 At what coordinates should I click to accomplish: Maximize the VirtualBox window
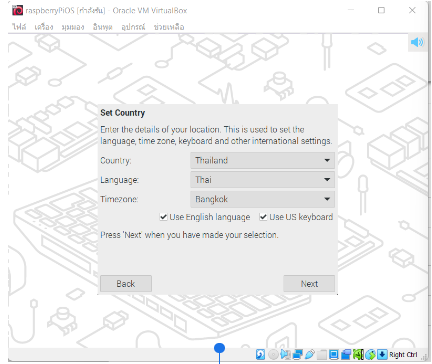tap(381, 10)
